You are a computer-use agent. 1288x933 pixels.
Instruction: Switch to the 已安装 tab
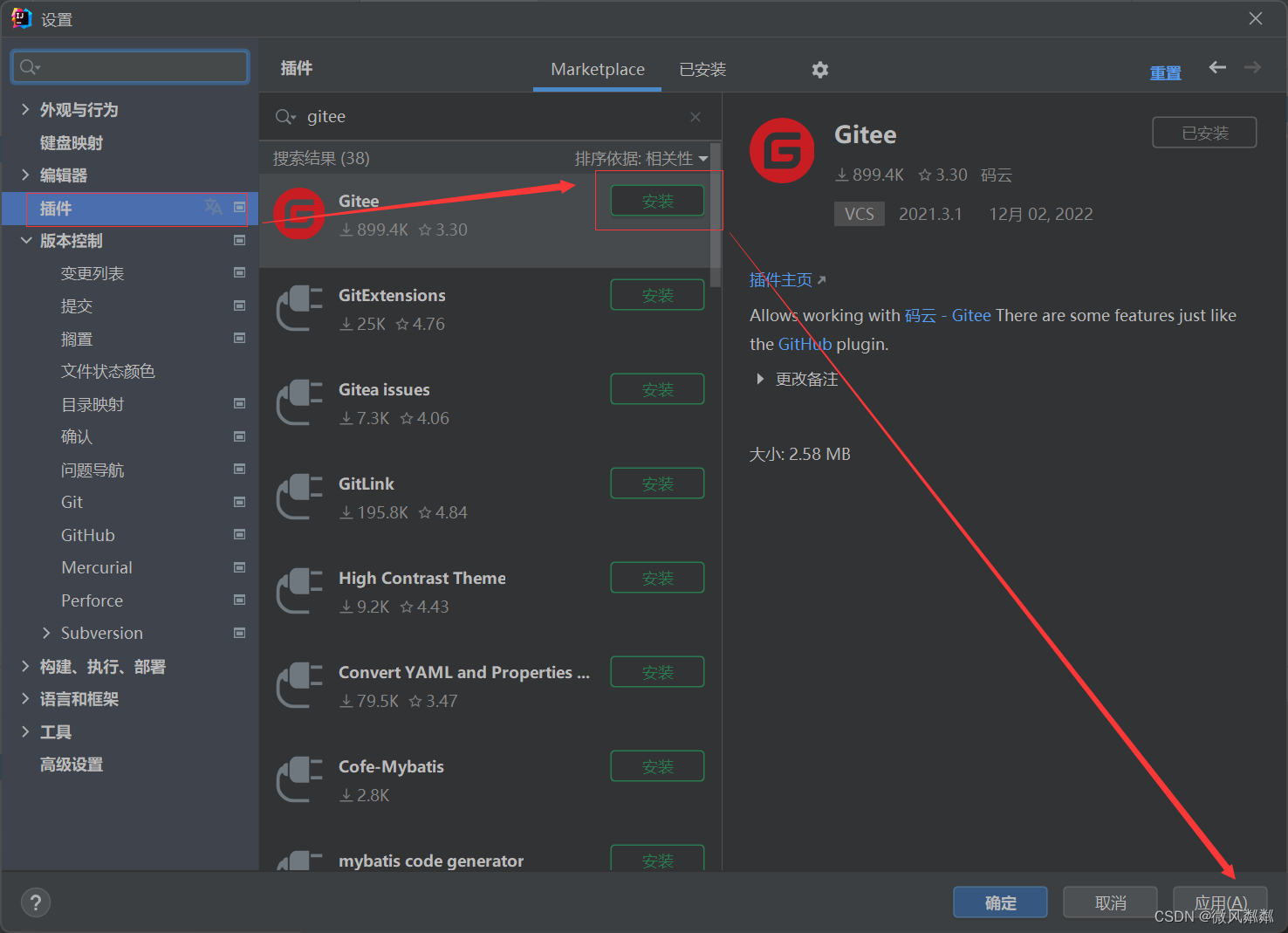pos(702,69)
